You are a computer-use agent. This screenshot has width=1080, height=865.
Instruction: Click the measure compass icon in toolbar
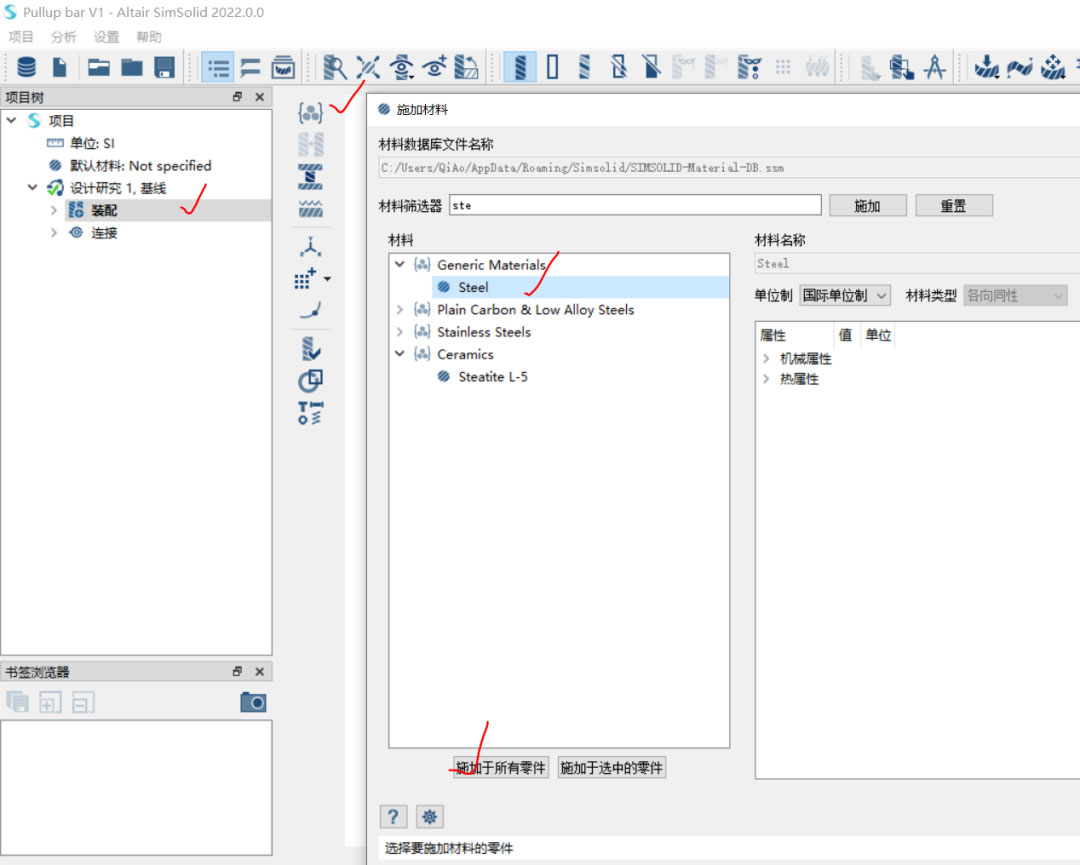coord(934,67)
